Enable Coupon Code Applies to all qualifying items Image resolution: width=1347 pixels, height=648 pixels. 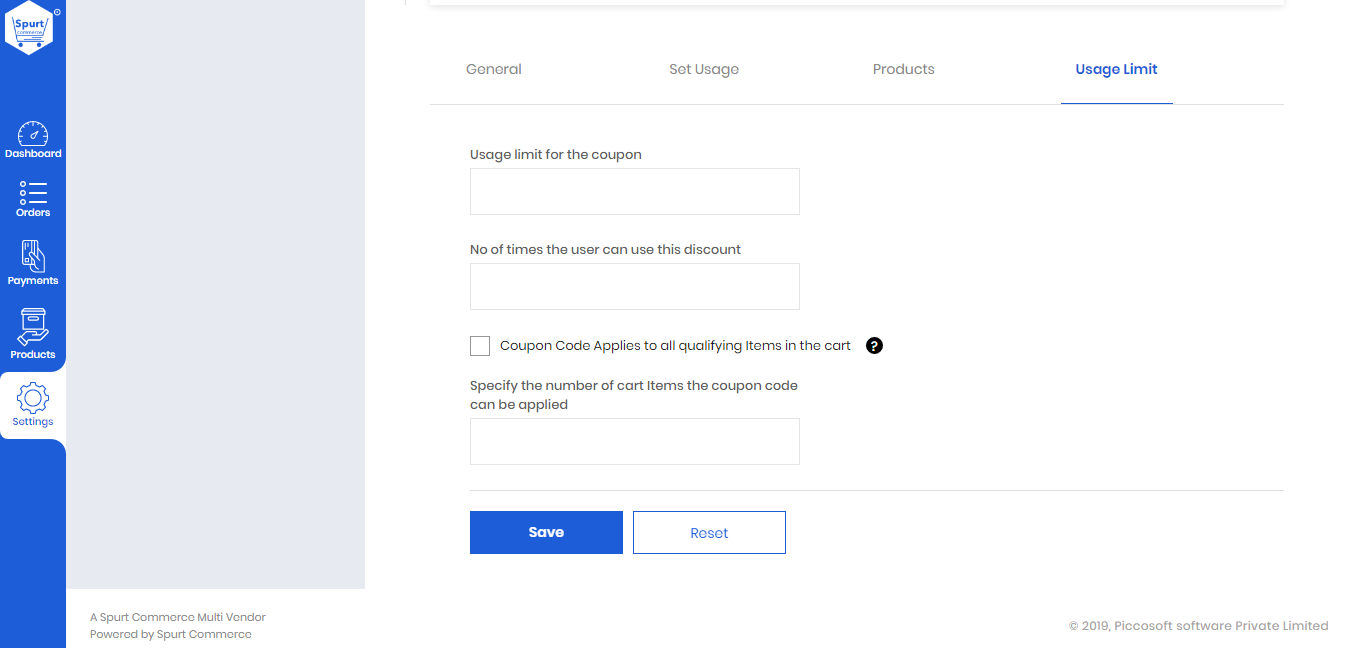point(480,346)
